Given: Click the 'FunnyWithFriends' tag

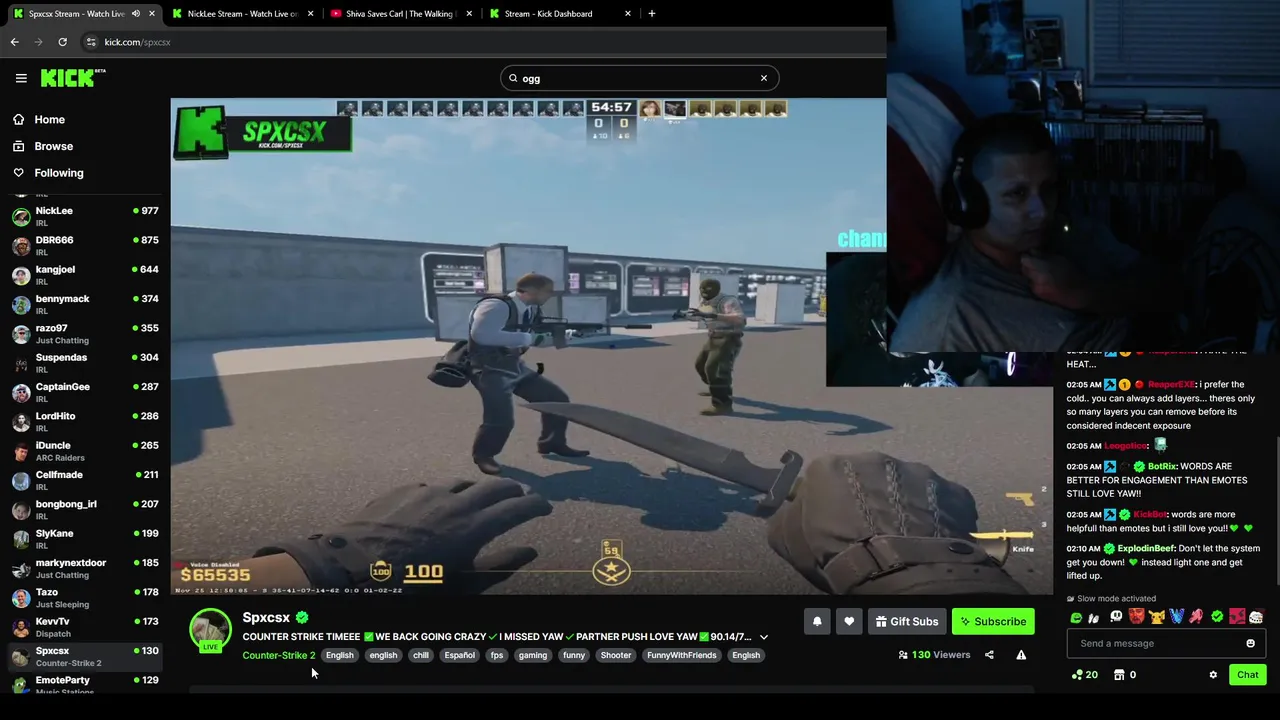Looking at the screenshot, I should coord(682,655).
